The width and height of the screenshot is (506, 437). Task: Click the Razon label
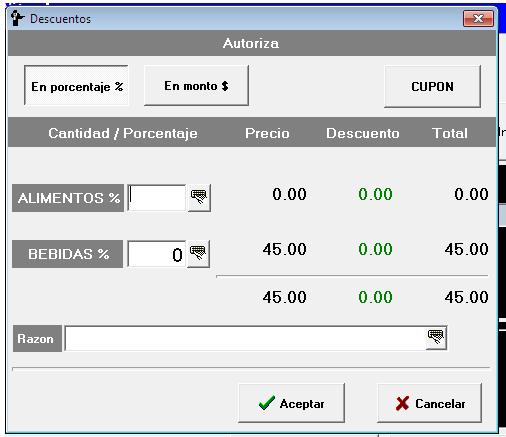pyautogui.click(x=37, y=339)
